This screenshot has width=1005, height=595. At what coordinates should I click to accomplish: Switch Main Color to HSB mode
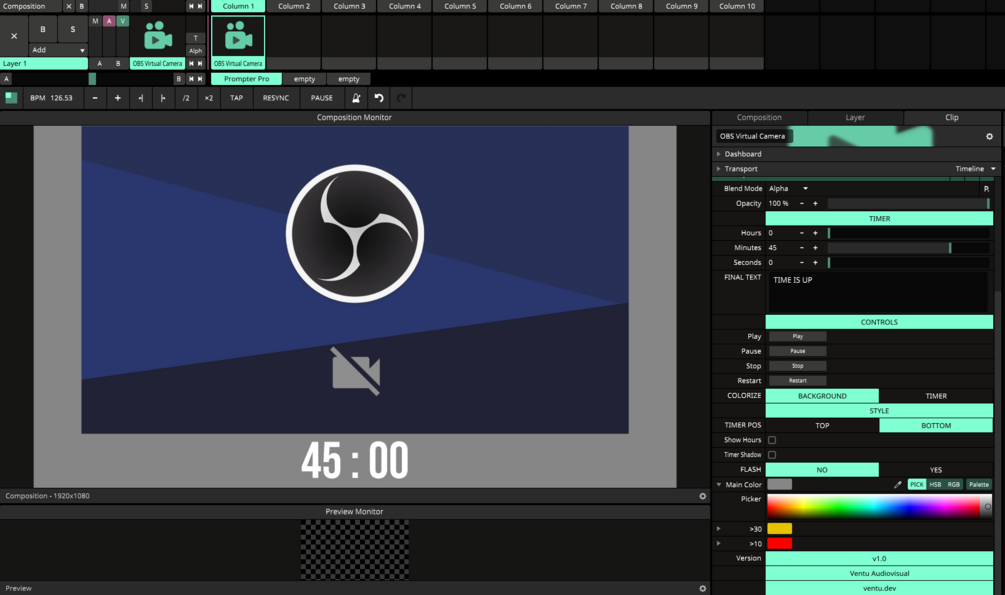935,485
